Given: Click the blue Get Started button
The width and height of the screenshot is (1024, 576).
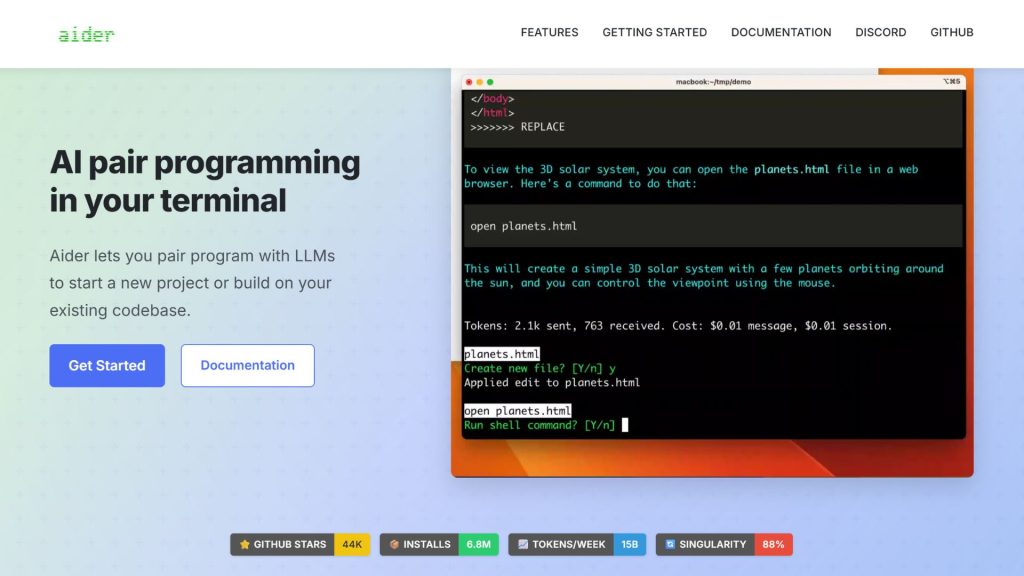Looking at the screenshot, I should pyautogui.click(x=107, y=366).
